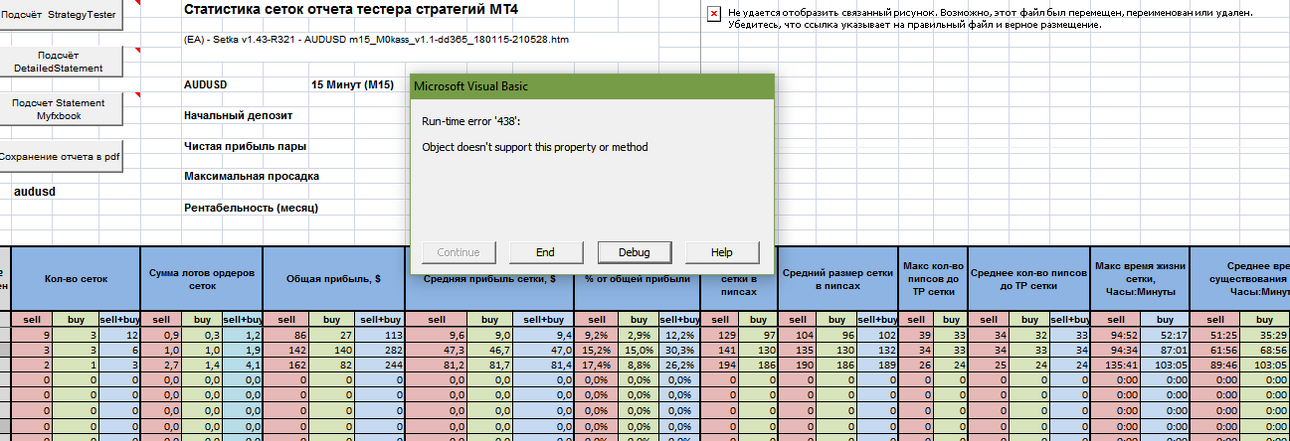
Task: Select the 'Максимальная просадка' label cell
Action: [252, 176]
